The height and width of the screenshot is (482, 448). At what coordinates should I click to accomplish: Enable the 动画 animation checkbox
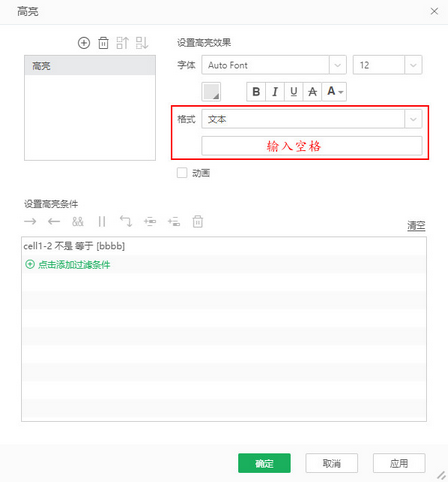182,173
